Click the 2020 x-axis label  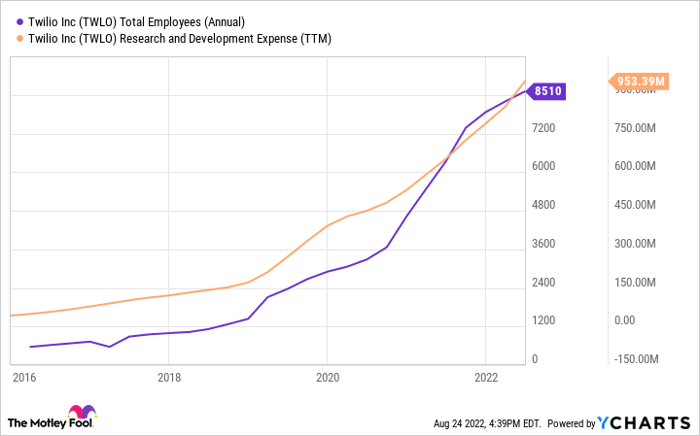tap(328, 378)
